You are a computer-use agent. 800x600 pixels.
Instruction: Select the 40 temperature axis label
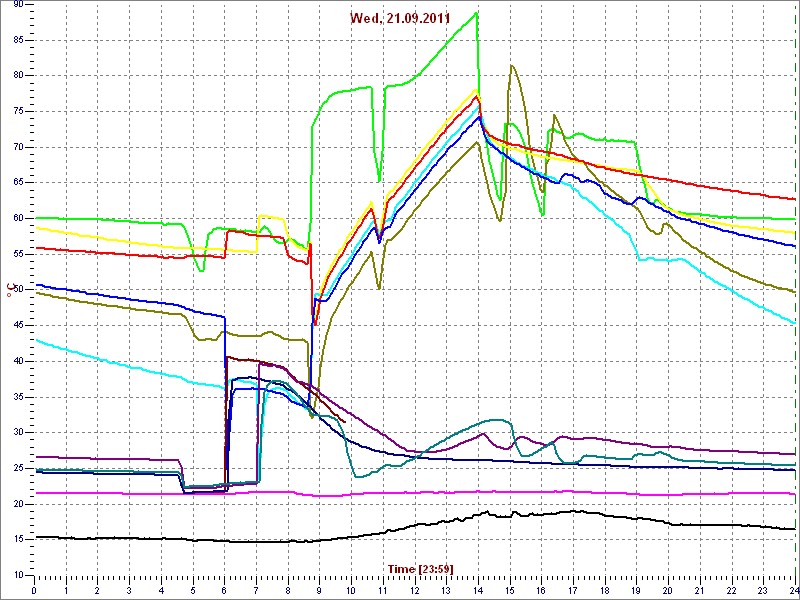tap(18, 361)
